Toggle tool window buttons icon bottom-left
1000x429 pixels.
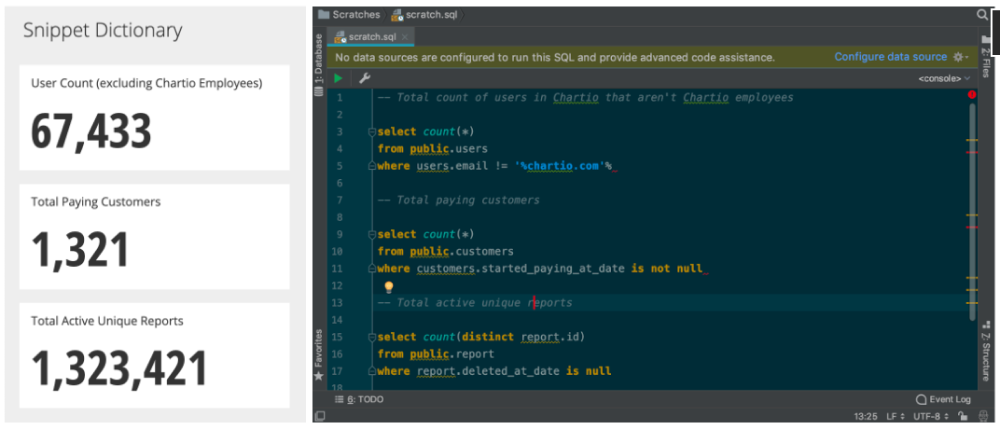[320, 416]
